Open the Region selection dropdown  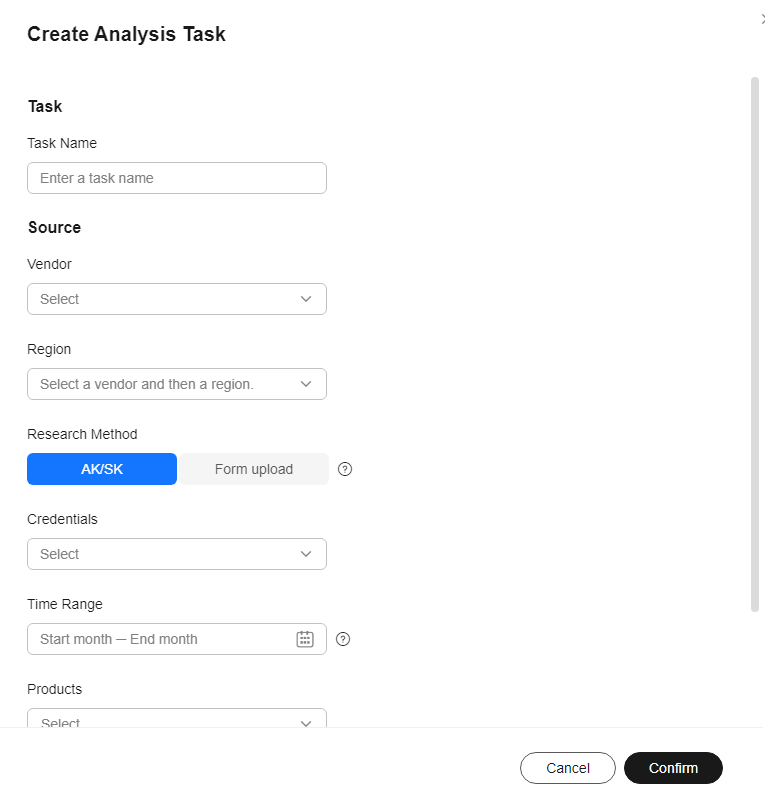tap(177, 384)
